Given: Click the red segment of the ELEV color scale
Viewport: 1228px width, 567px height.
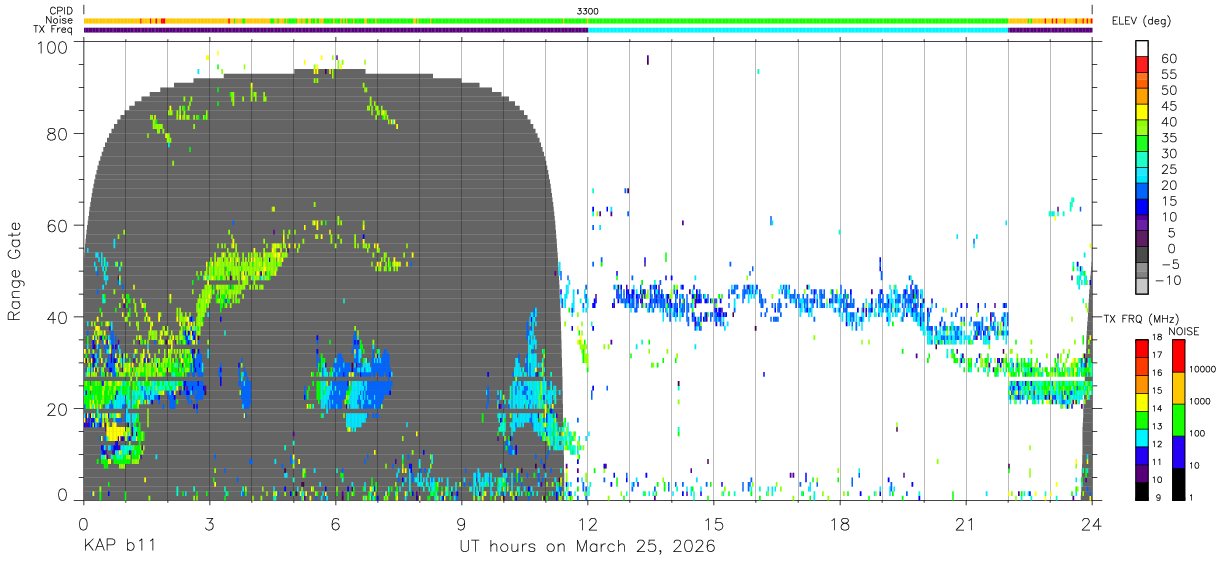Looking at the screenshot, I should click(x=1142, y=64).
